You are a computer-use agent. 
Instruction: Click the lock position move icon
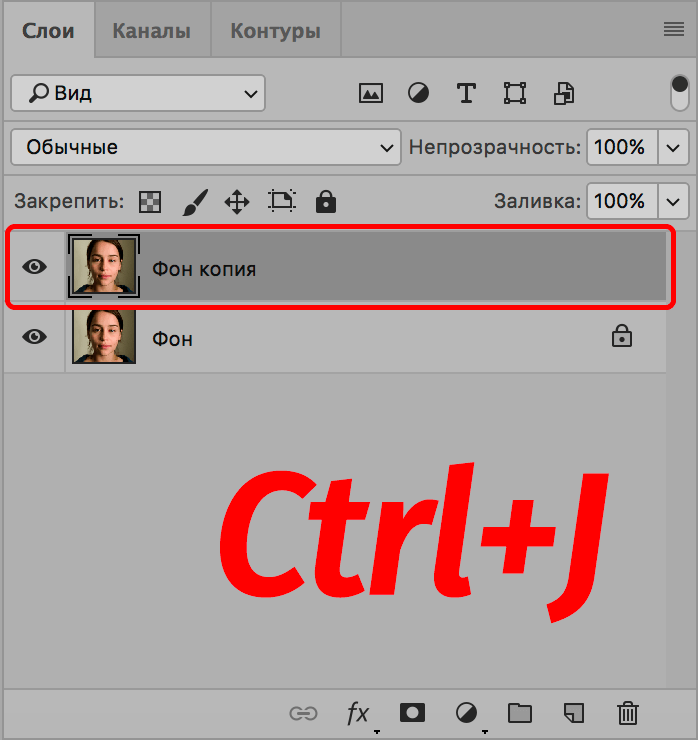[x=237, y=202]
